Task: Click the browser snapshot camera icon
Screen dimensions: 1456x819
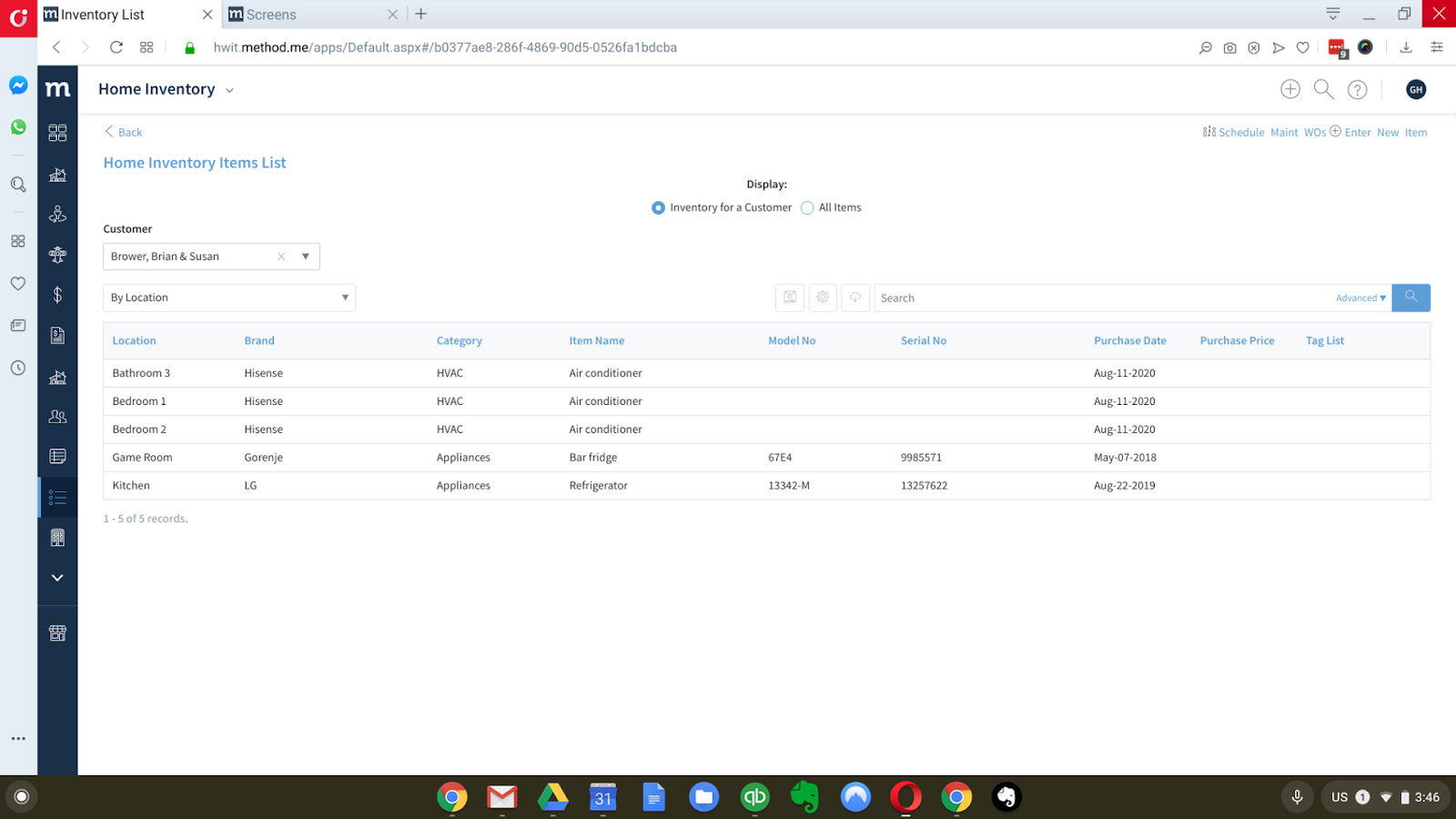Action: coord(1230,47)
